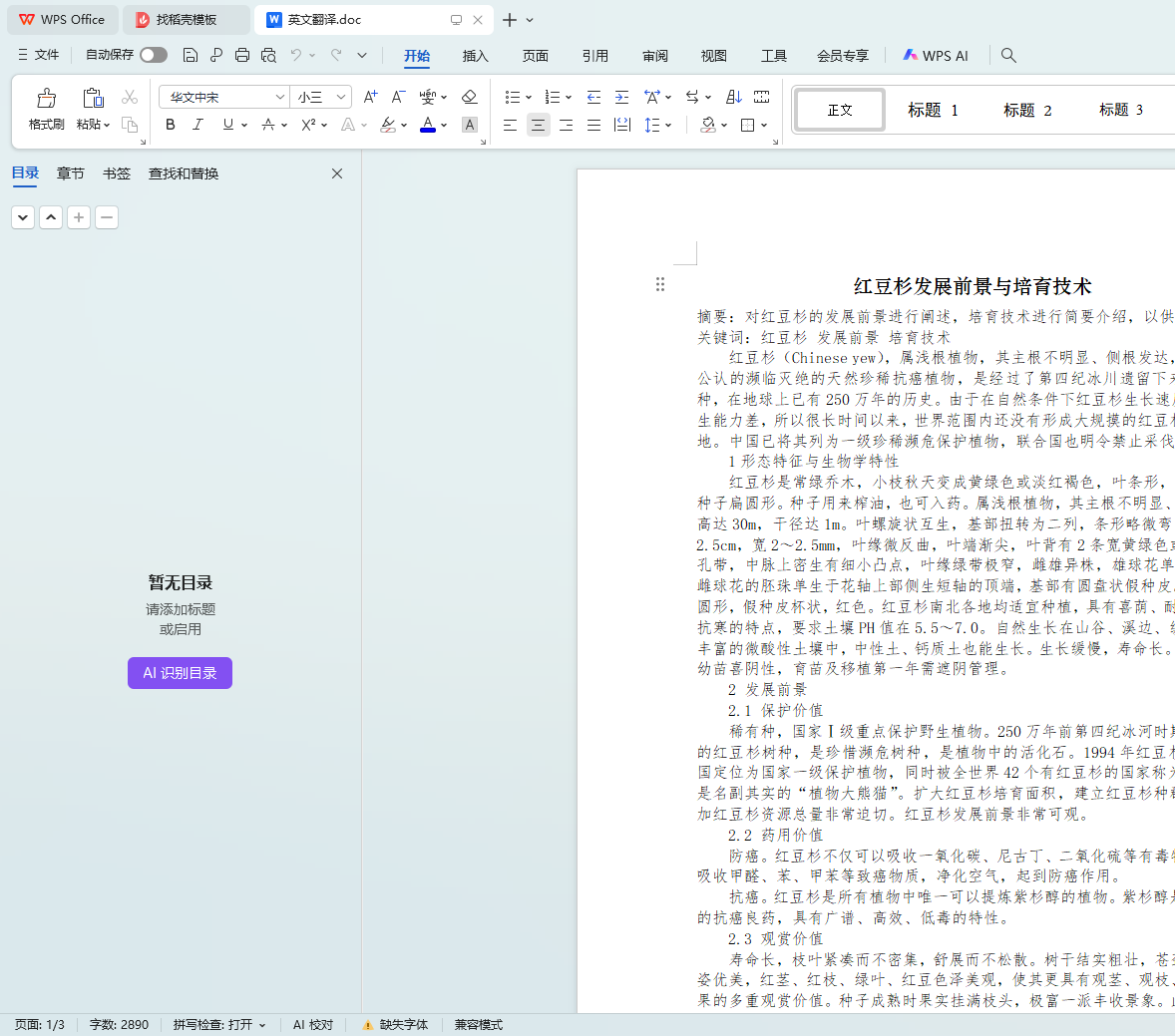Click the font color A swatch
Screen dimensions: 1175x1036
coord(428,125)
